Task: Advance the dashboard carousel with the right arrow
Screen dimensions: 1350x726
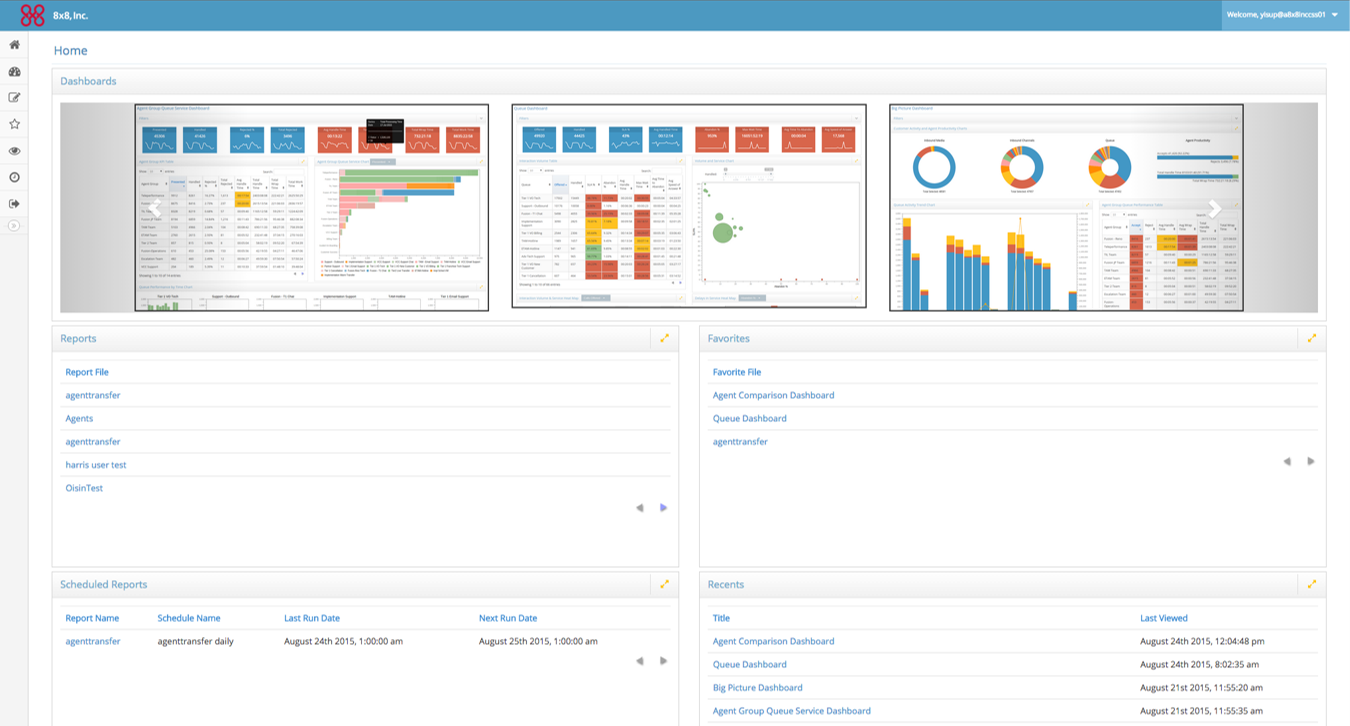Action: click(x=1213, y=207)
